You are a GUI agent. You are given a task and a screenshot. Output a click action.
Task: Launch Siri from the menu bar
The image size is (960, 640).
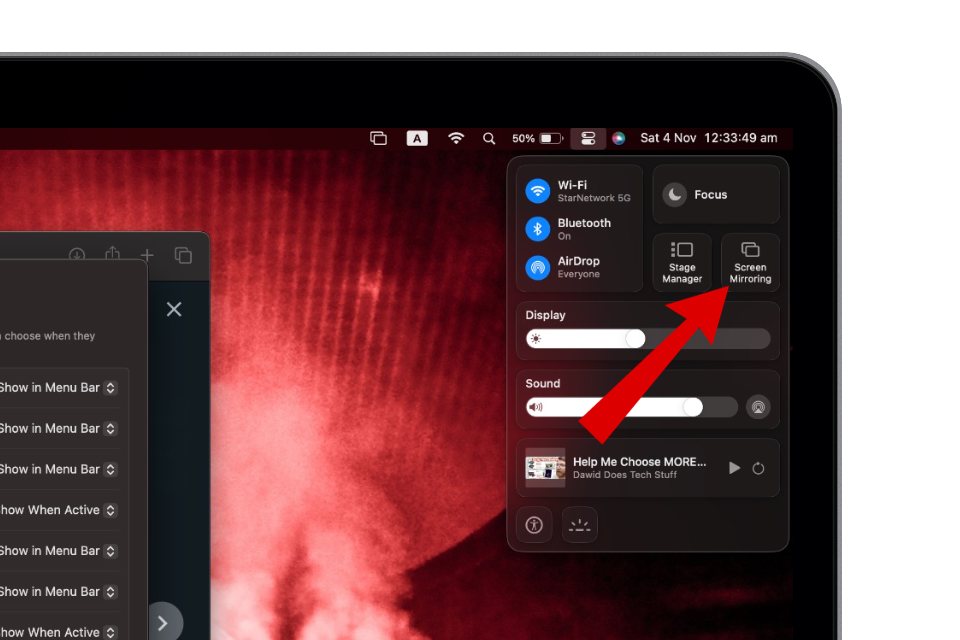coord(618,138)
